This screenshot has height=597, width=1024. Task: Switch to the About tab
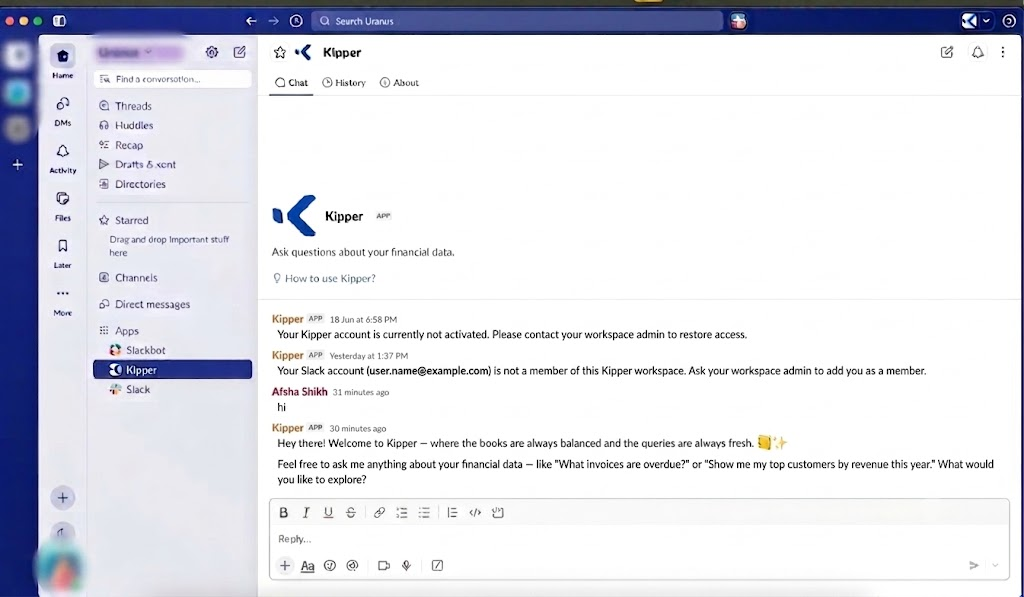[399, 82]
